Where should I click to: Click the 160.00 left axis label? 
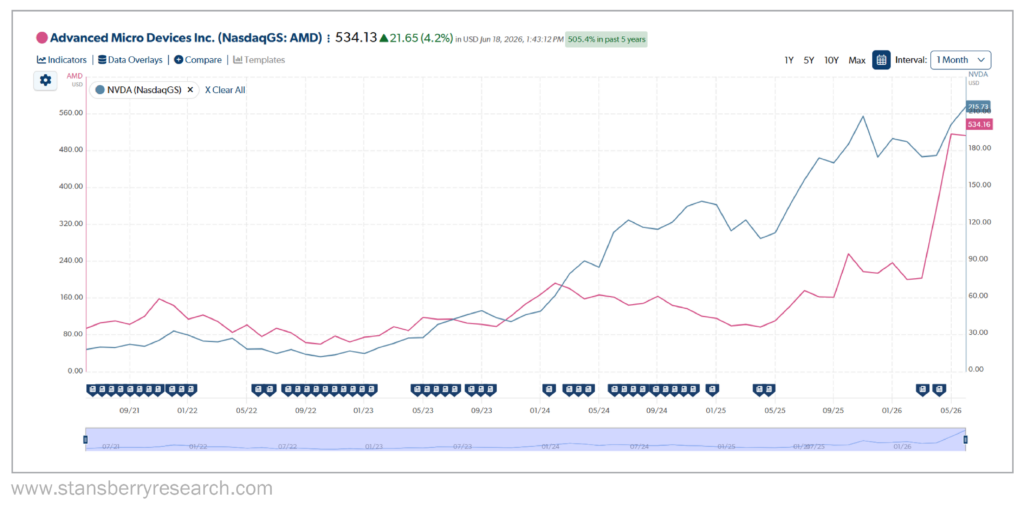click(x=71, y=298)
